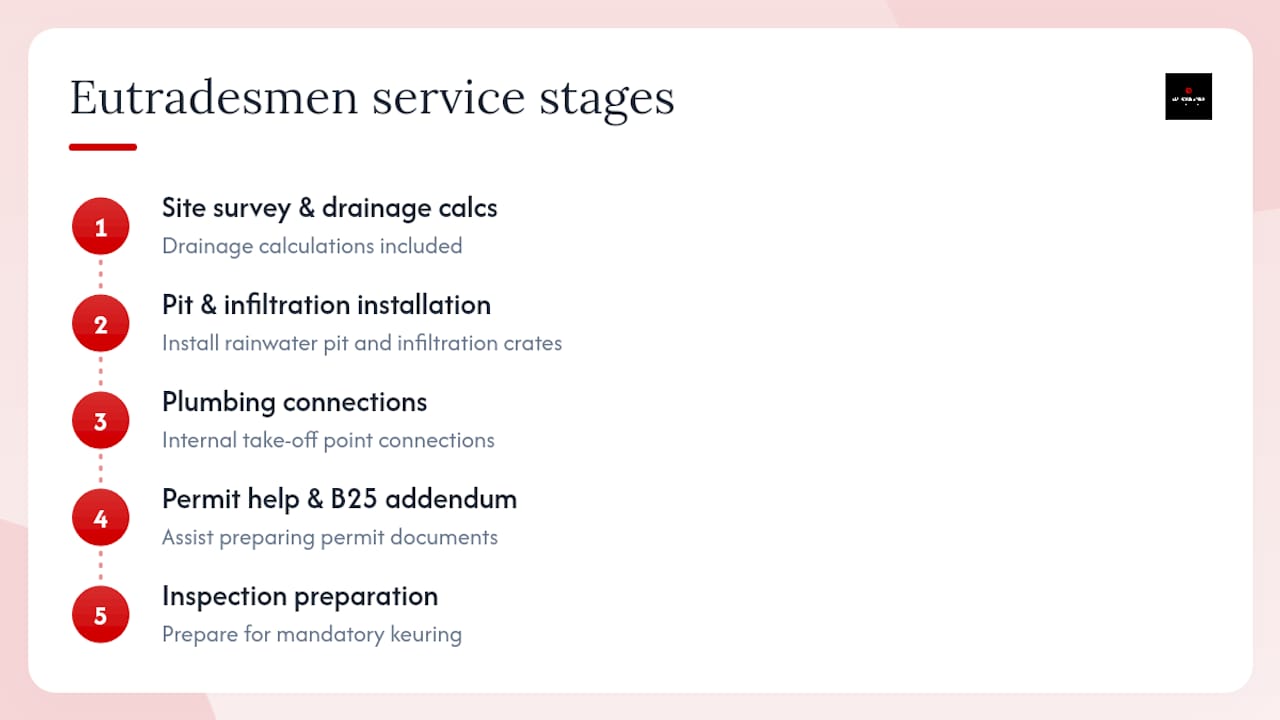Click the step 4 numbered badge
This screenshot has width=1280, height=720.
(100, 518)
